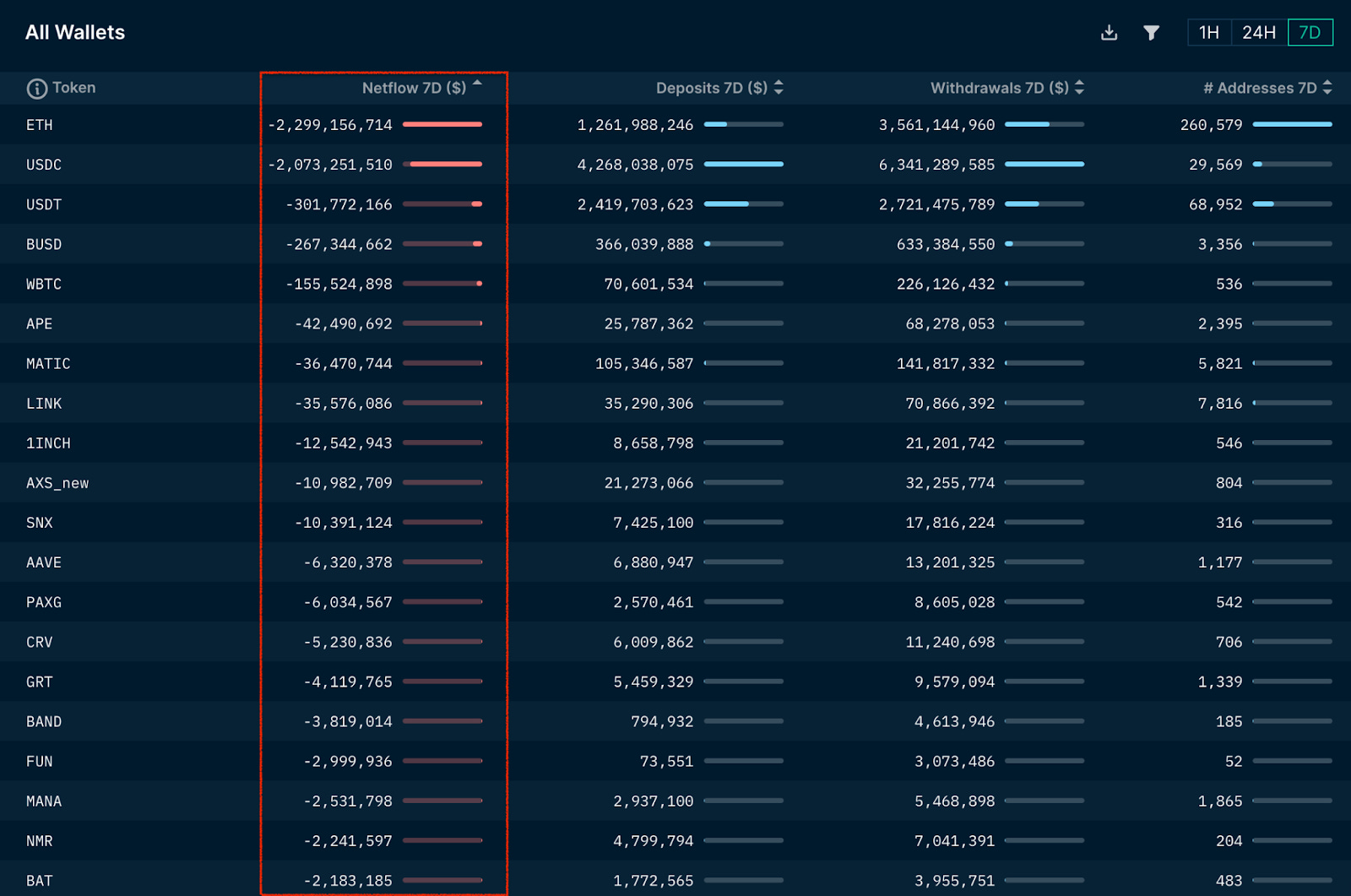Click the Withdrawals 7D ($) header label
The width and height of the screenshot is (1351, 896).
coord(1000,89)
